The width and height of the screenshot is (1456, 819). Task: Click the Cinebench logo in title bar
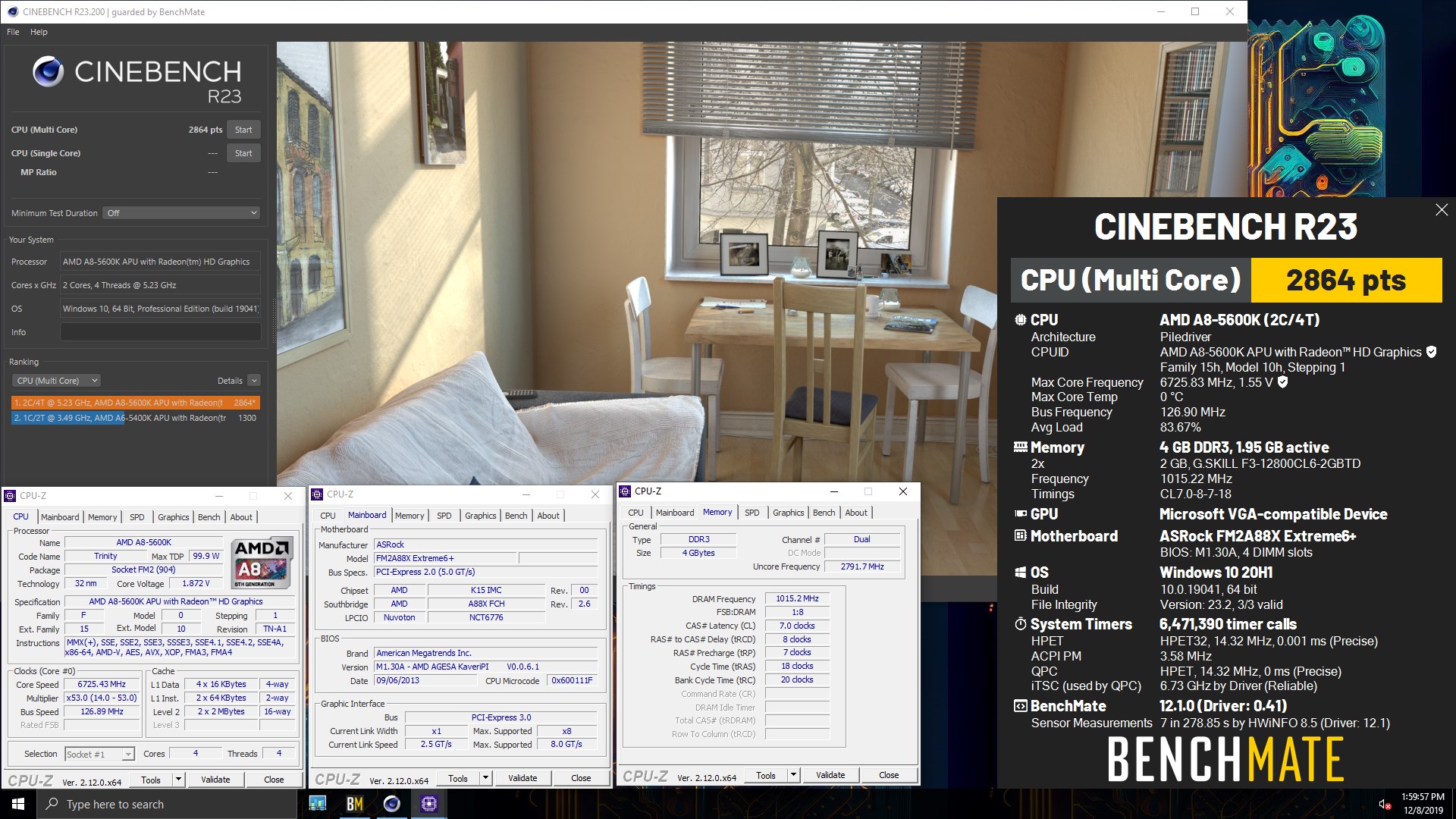point(12,11)
